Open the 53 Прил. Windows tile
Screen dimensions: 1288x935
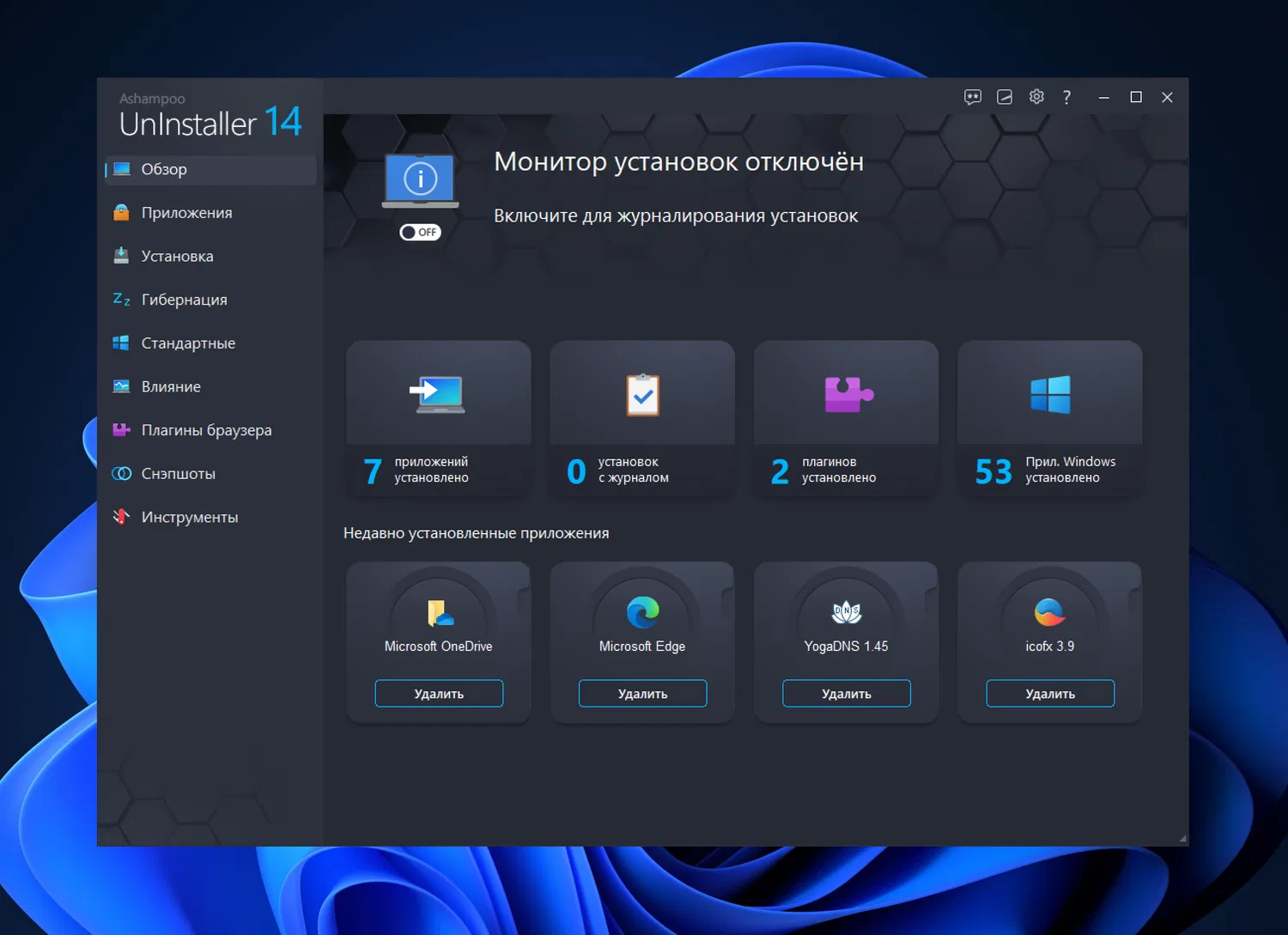pos(1050,419)
